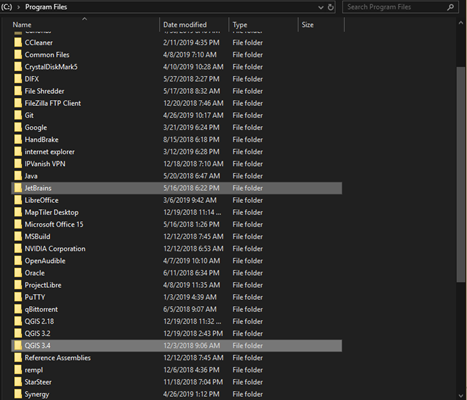The height and width of the screenshot is (400, 467).
Task: Click date 1/3/2019 4:39 AM for PuTTY
Action: coord(190,297)
